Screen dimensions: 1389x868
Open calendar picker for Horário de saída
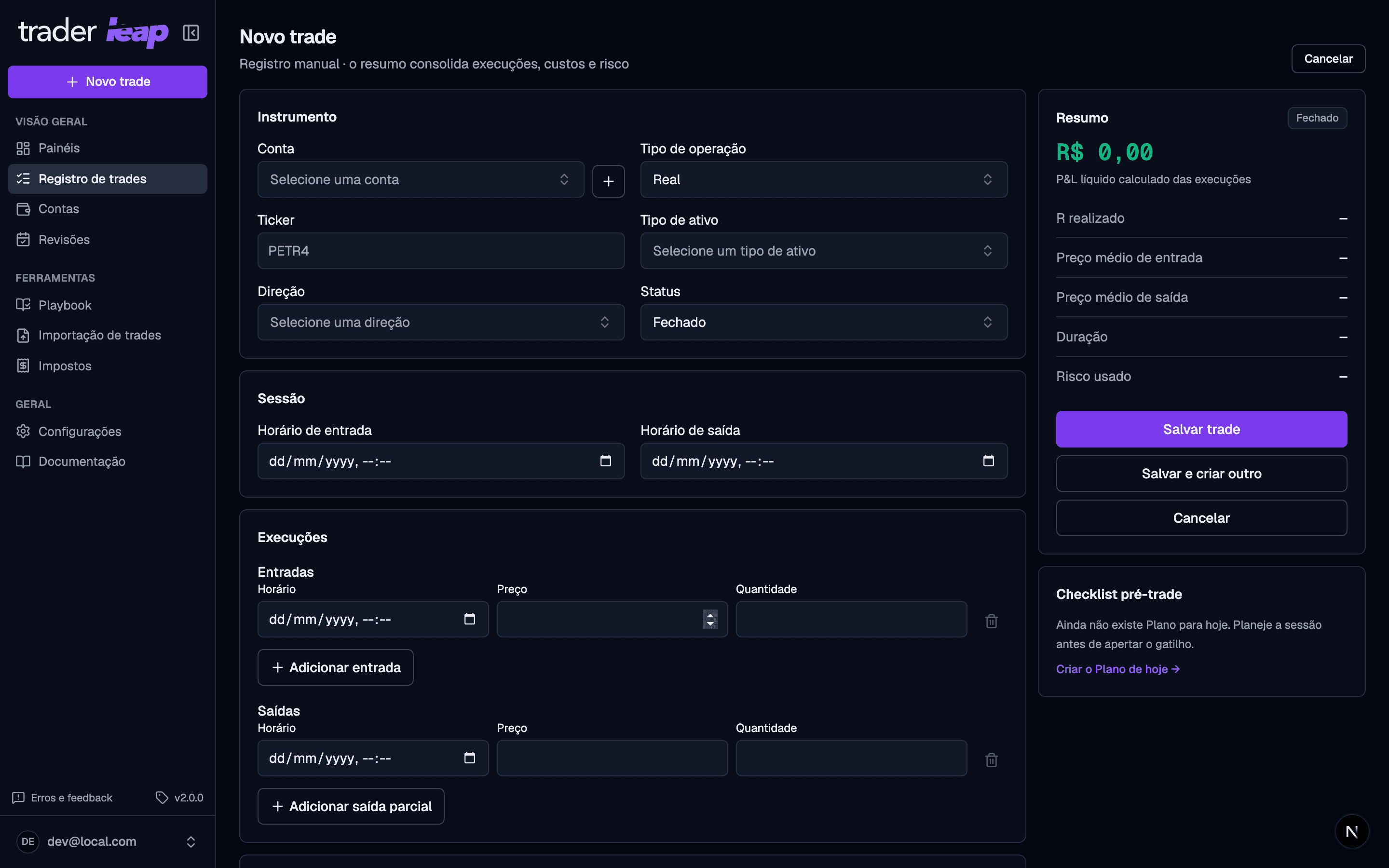click(x=988, y=461)
